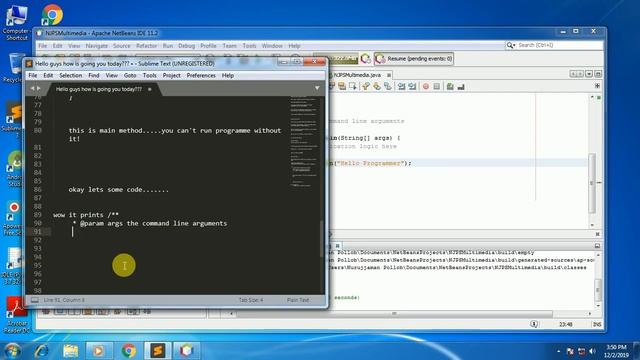Maximize the NetBeans editor window icon

pos(598,74)
